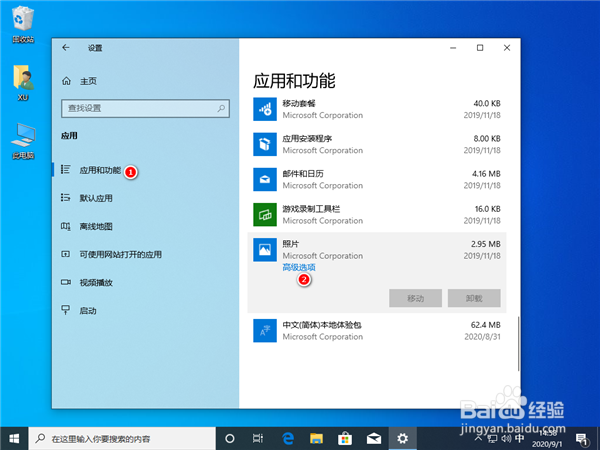Select 默认应用 in the sidebar

(x=96, y=198)
